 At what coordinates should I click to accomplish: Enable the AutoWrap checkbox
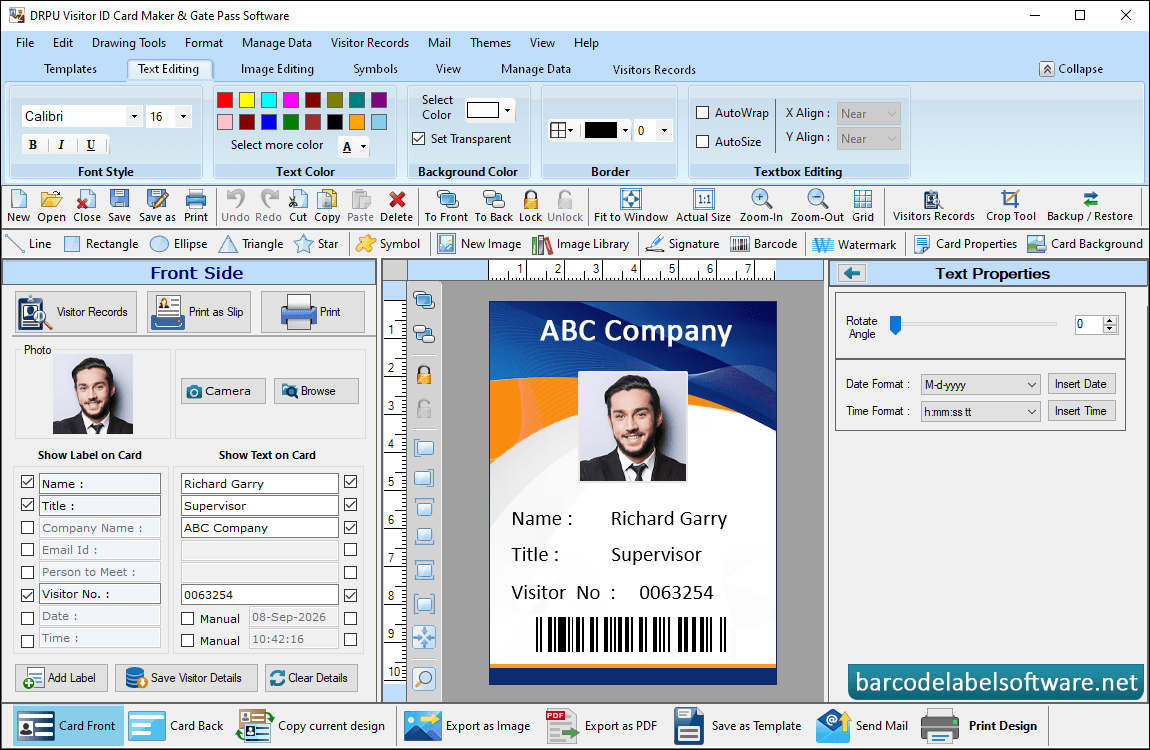(703, 113)
